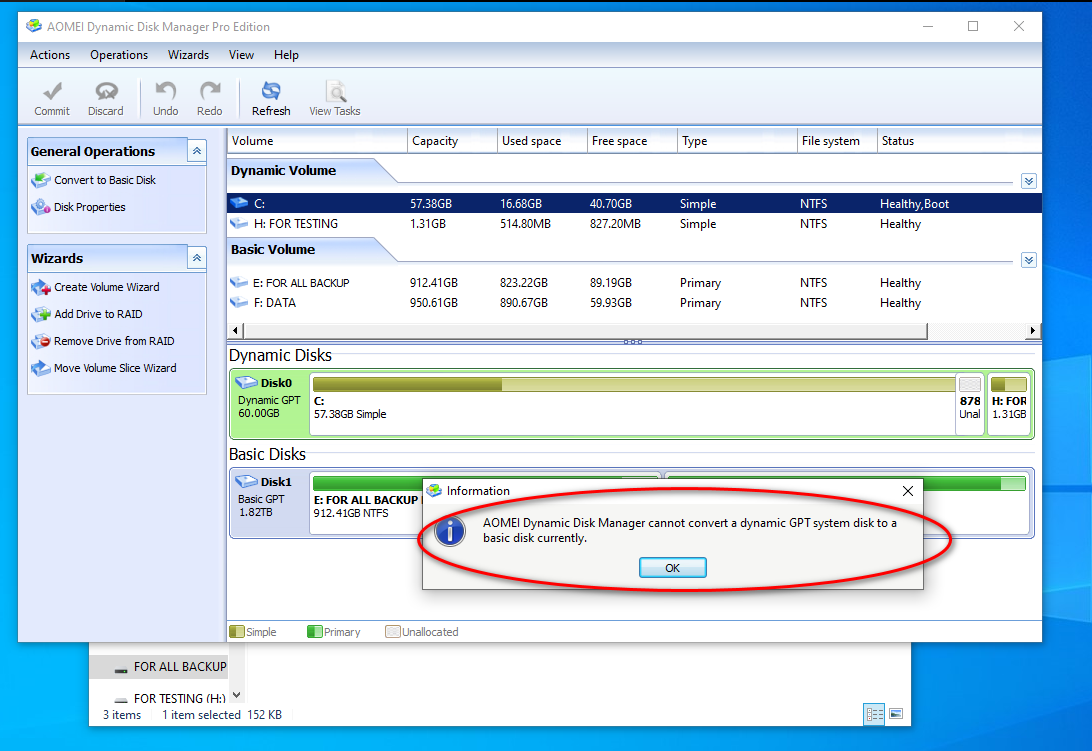Screen dimensions: 1092x751
Task: Open Disk Properties in sidebar
Action: (79, 208)
